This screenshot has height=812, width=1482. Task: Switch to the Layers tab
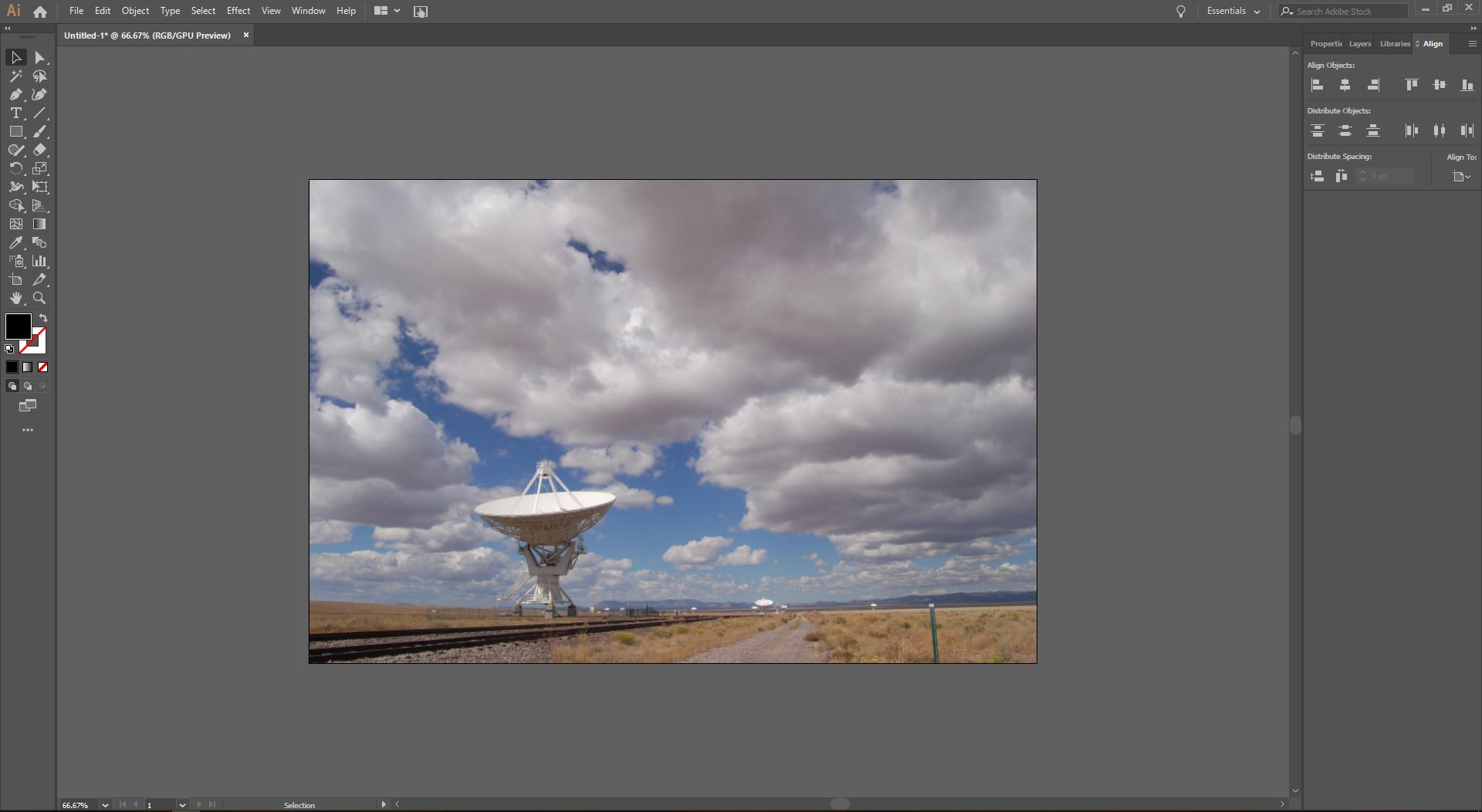(x=1359, y=43)
